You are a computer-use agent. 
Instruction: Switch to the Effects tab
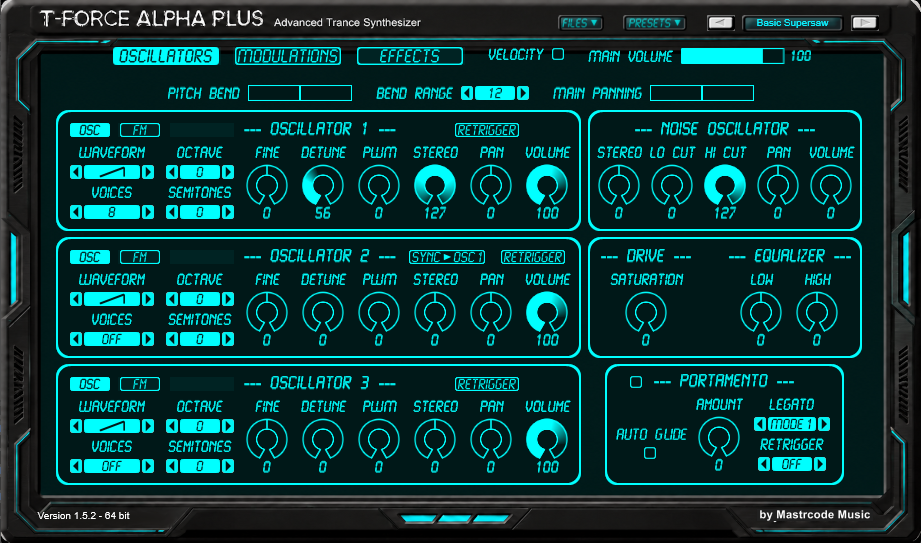pyautogui.click(x=410, y=56)
